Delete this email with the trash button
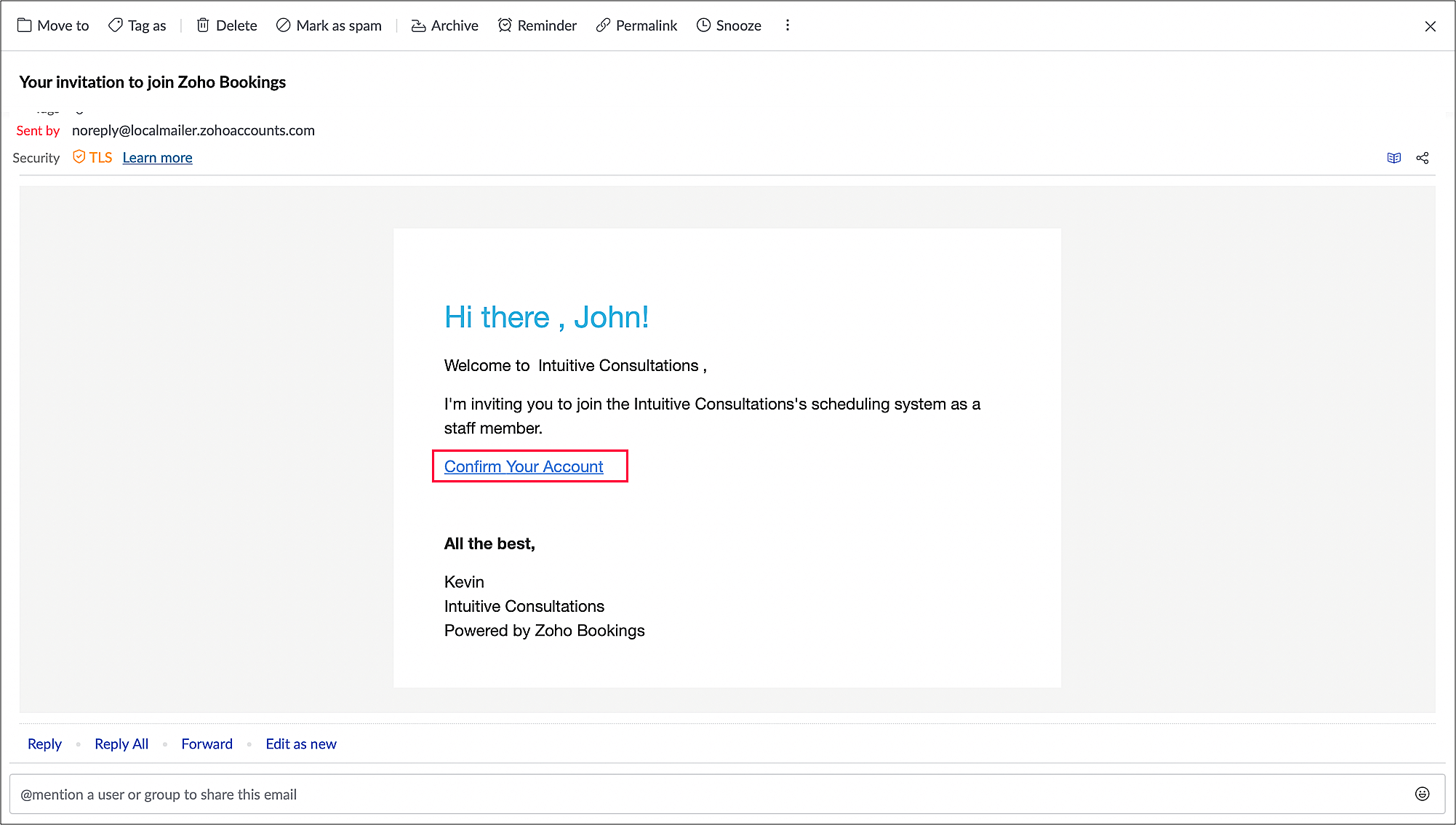The width and height of the screenshot is (1456, 825). tap(227, 25)
